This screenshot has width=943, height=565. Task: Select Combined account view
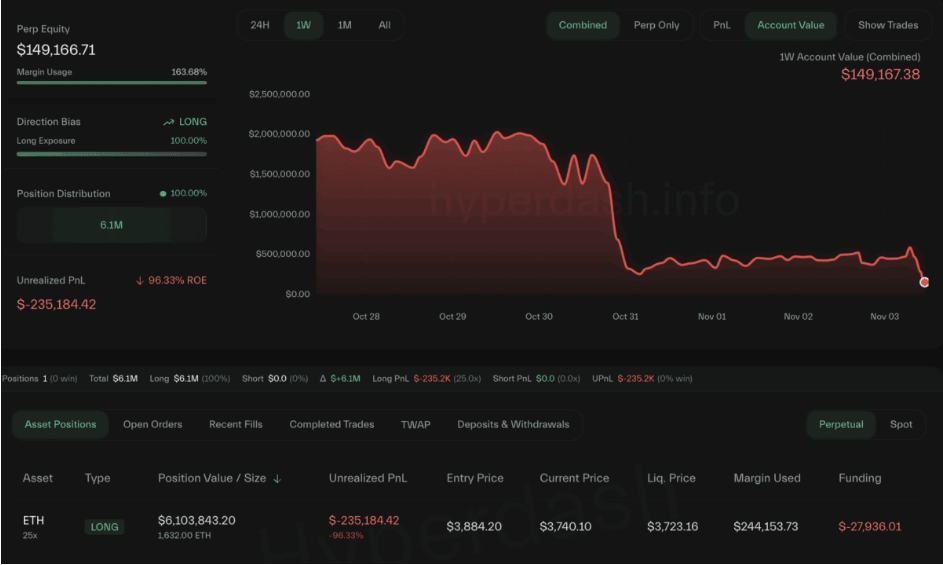582,25
